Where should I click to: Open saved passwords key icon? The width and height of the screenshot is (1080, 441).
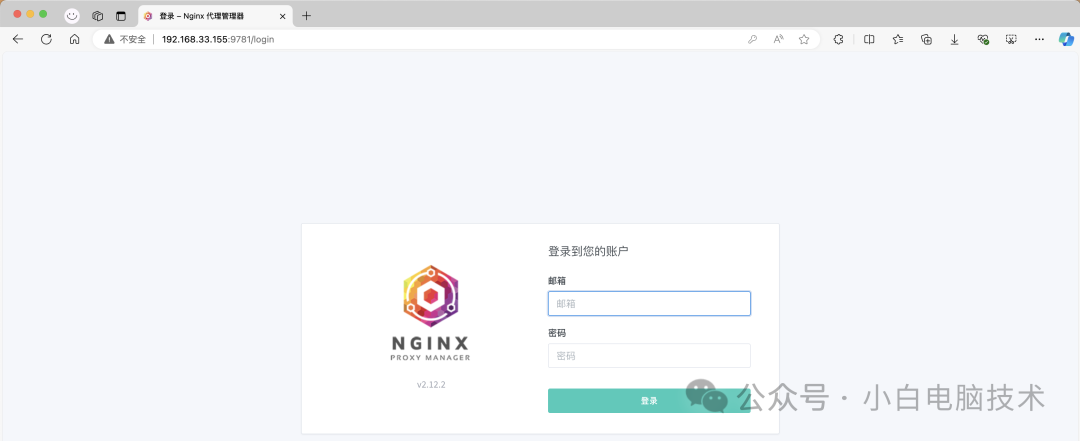753,39
